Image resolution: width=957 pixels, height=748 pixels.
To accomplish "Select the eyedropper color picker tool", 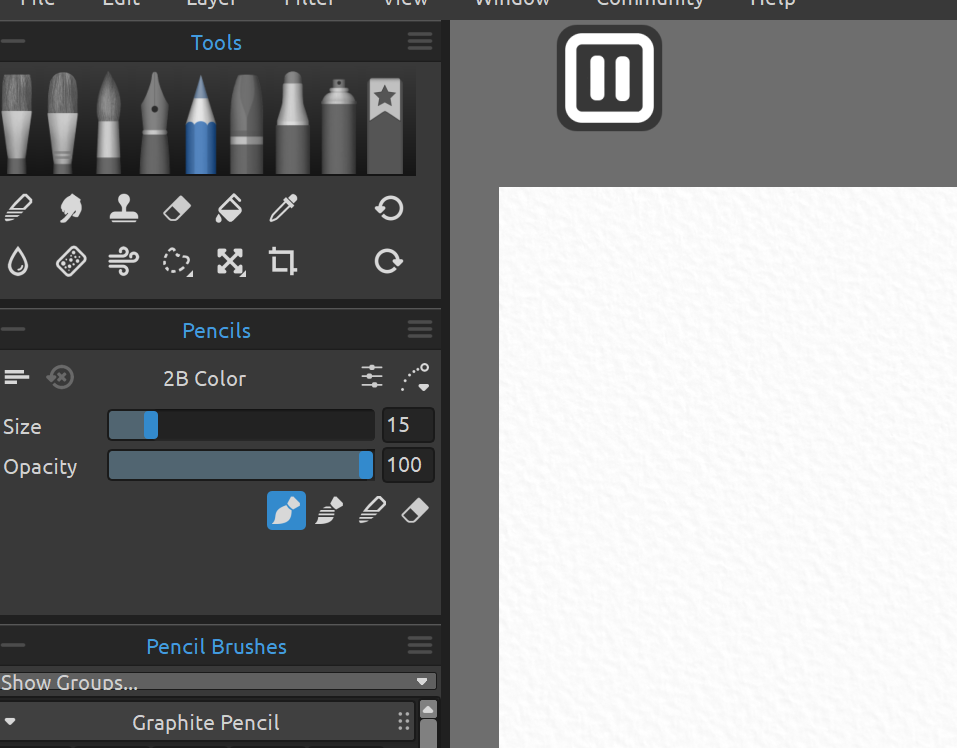I will (x=283, y=208).
